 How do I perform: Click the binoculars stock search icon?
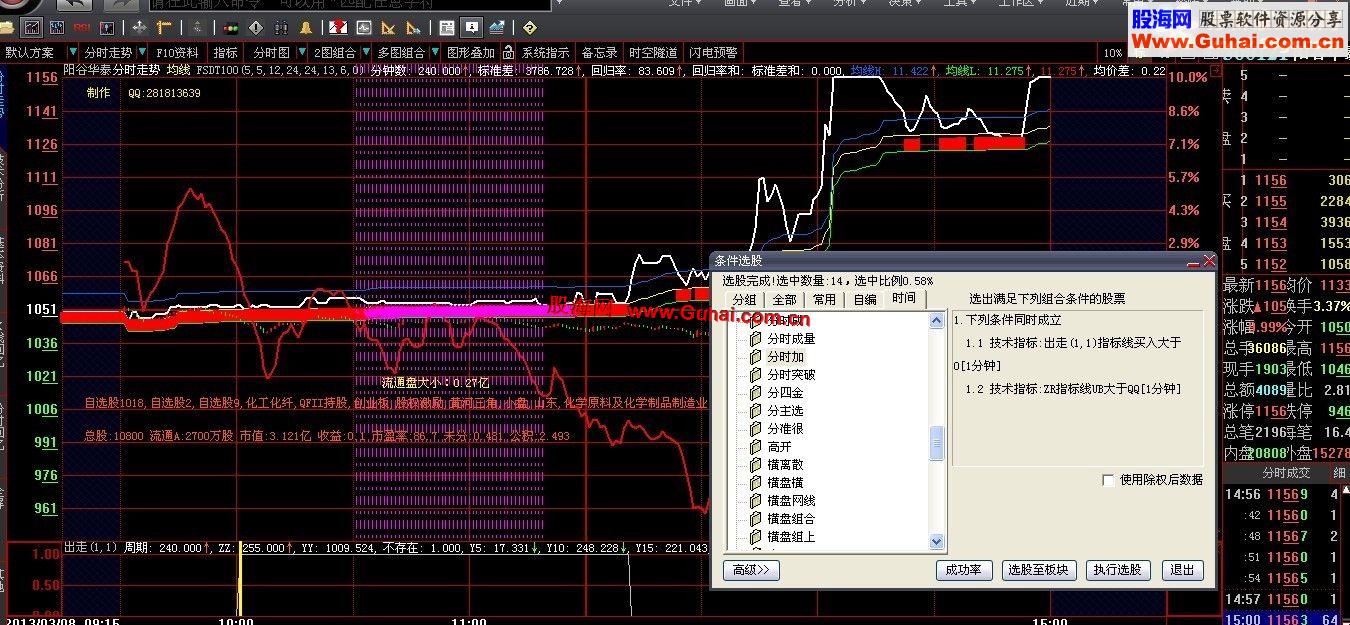pos(282,27)
